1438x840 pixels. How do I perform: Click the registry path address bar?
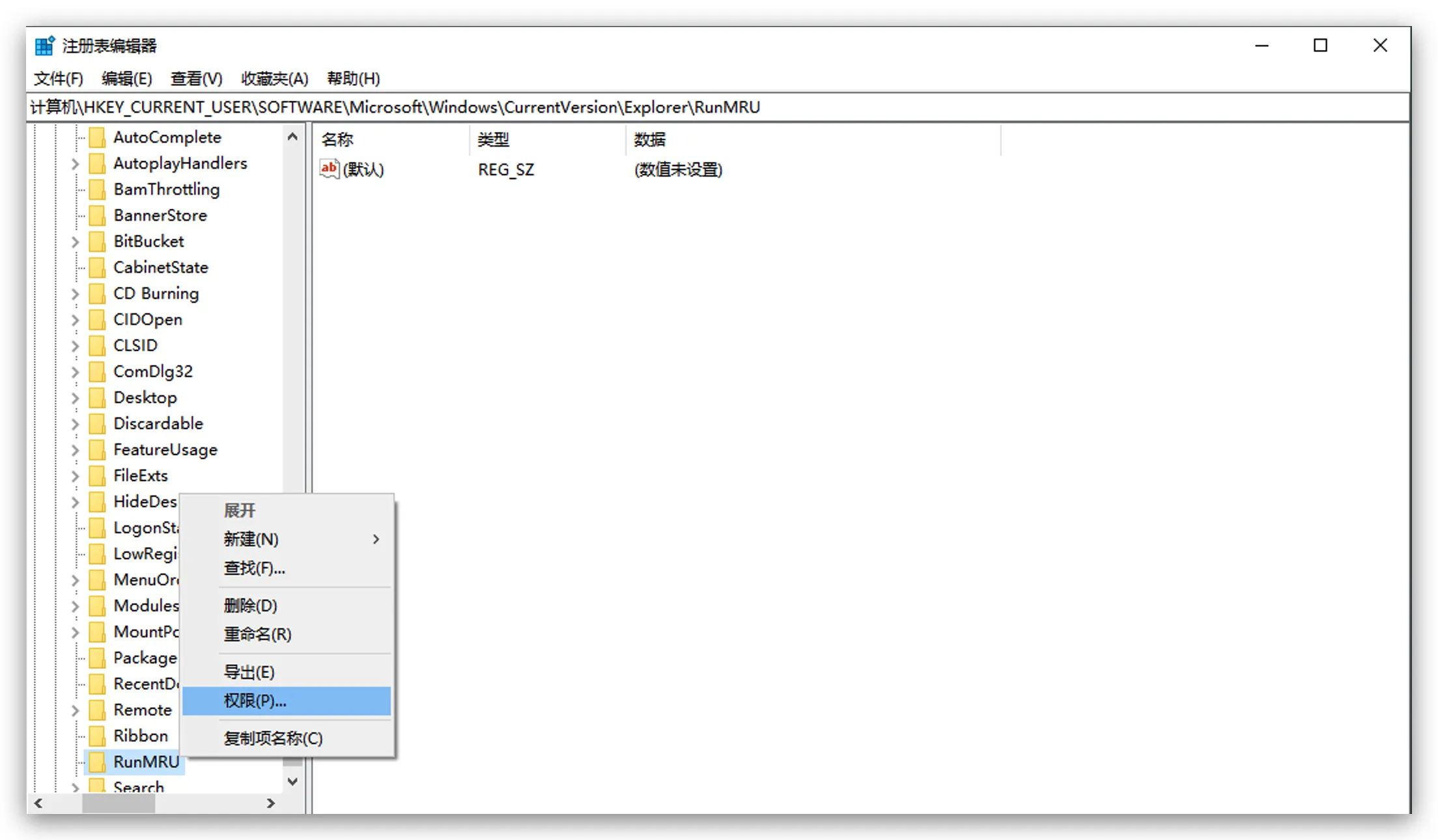tap(719, 107)
